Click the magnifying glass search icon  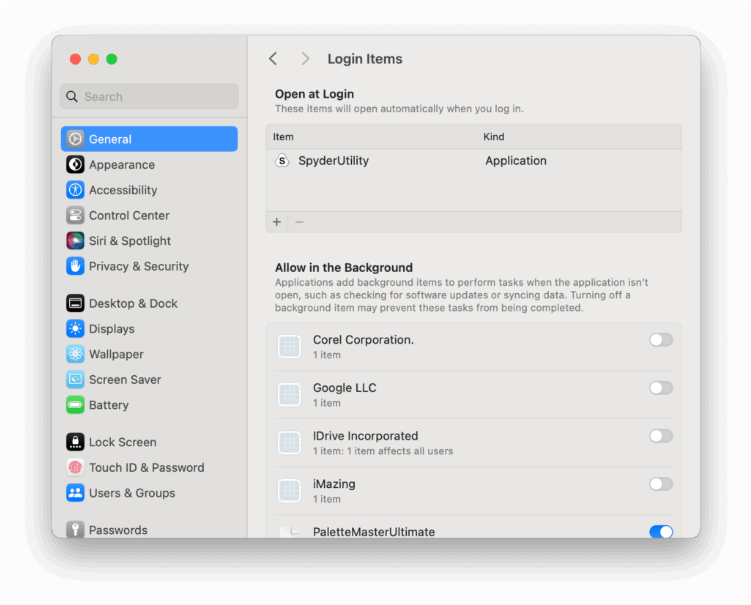click(72, 96)
